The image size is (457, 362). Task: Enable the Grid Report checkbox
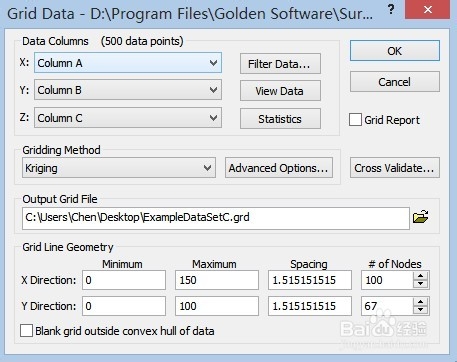[355, 120]
